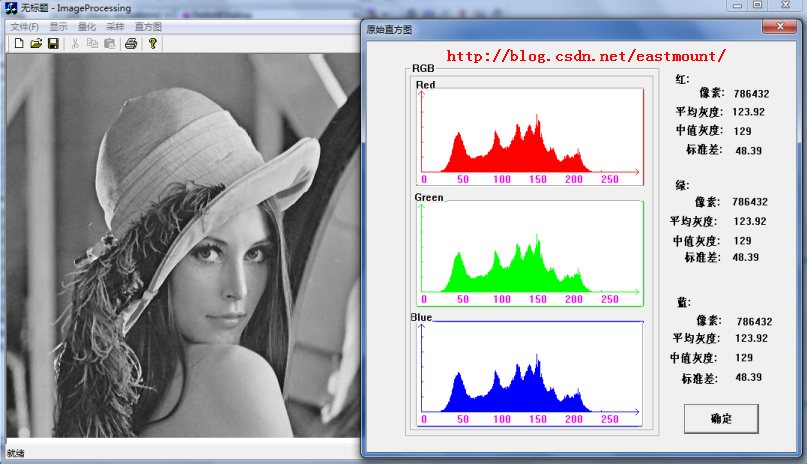Click red pixel count 786432
Viewport: 807px width, 464px height.
pos(751,94)
